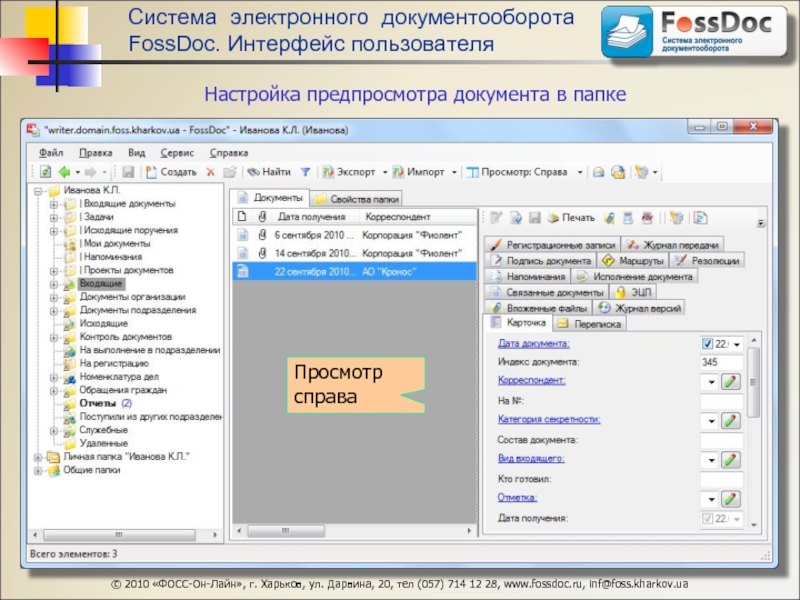Click the paperclip attachment column header

pos(262,216)
